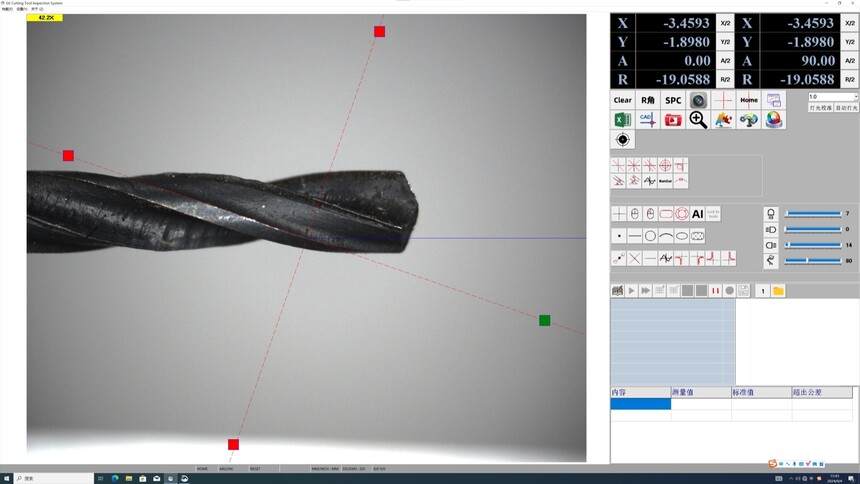
Task: Adjust the light slider showing value 80
Action: coord(813,261)
